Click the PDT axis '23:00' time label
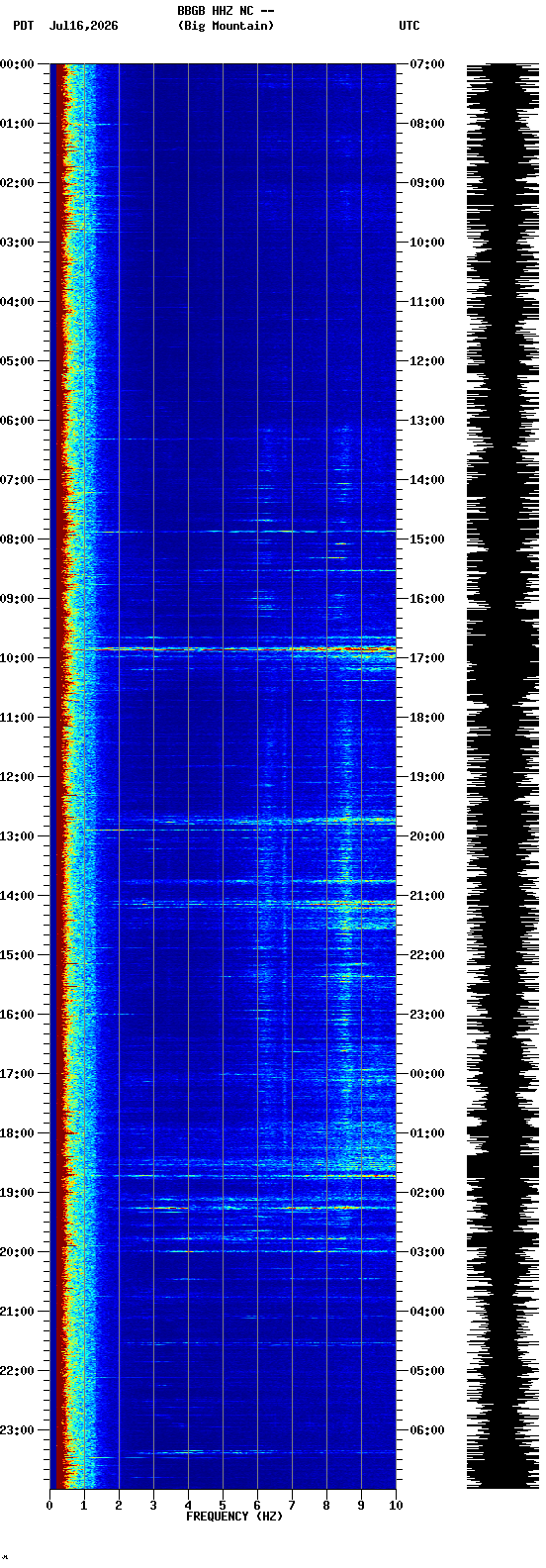The height and width of the screenshot is (1568, 546). click(18, 1430)
